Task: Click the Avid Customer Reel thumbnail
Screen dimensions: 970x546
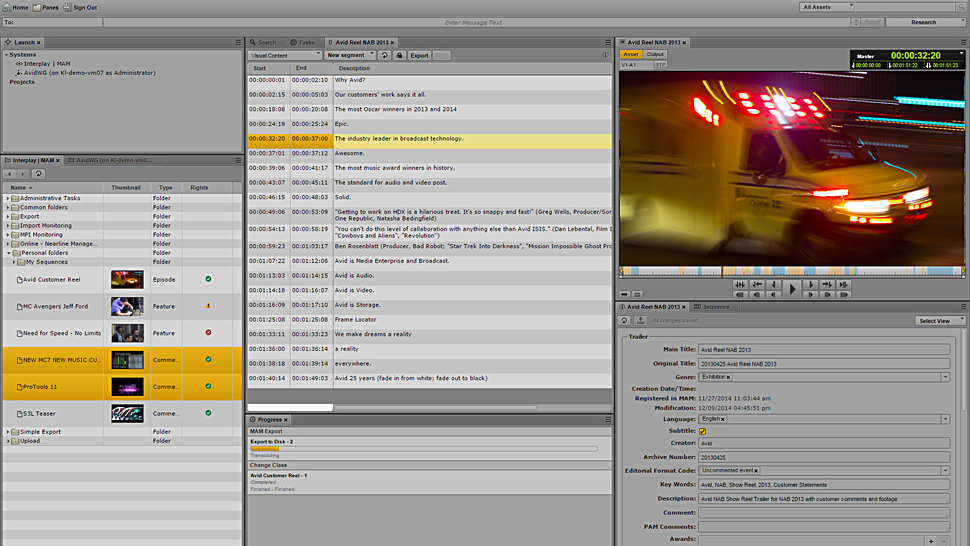Action: 127,279
